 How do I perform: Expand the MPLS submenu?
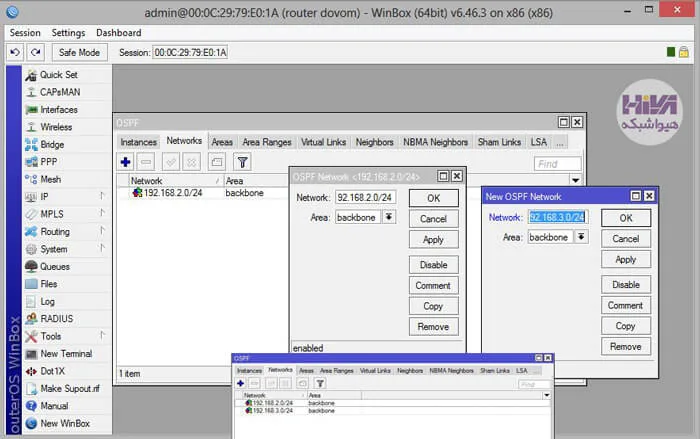67,214
